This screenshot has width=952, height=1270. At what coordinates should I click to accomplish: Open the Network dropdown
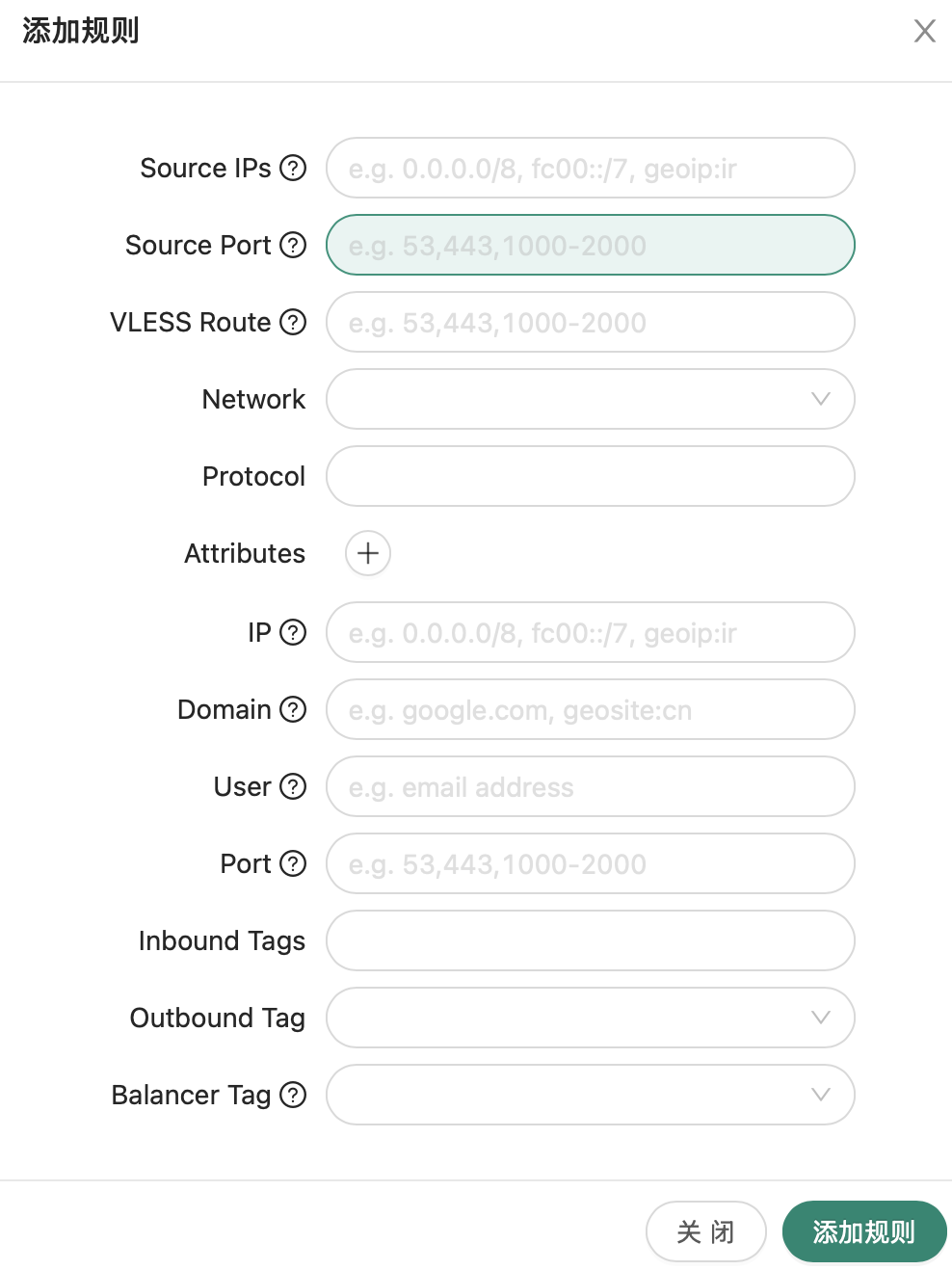tap(590, 399)
